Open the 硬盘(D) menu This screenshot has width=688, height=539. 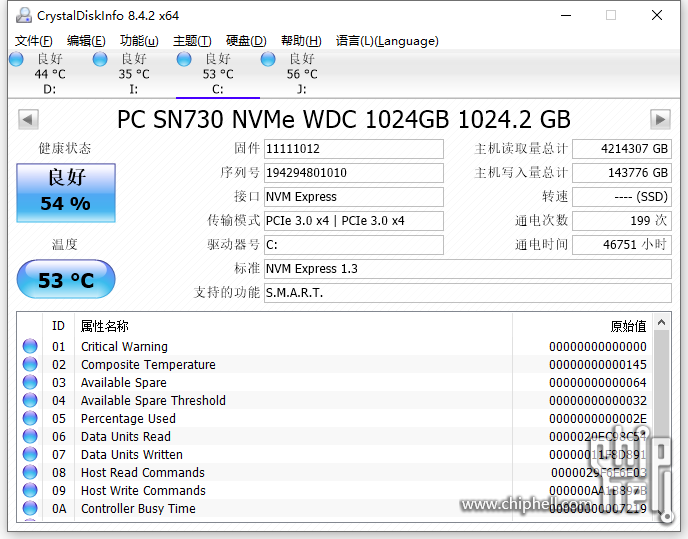pyautogui.click(x=246, y=41)
